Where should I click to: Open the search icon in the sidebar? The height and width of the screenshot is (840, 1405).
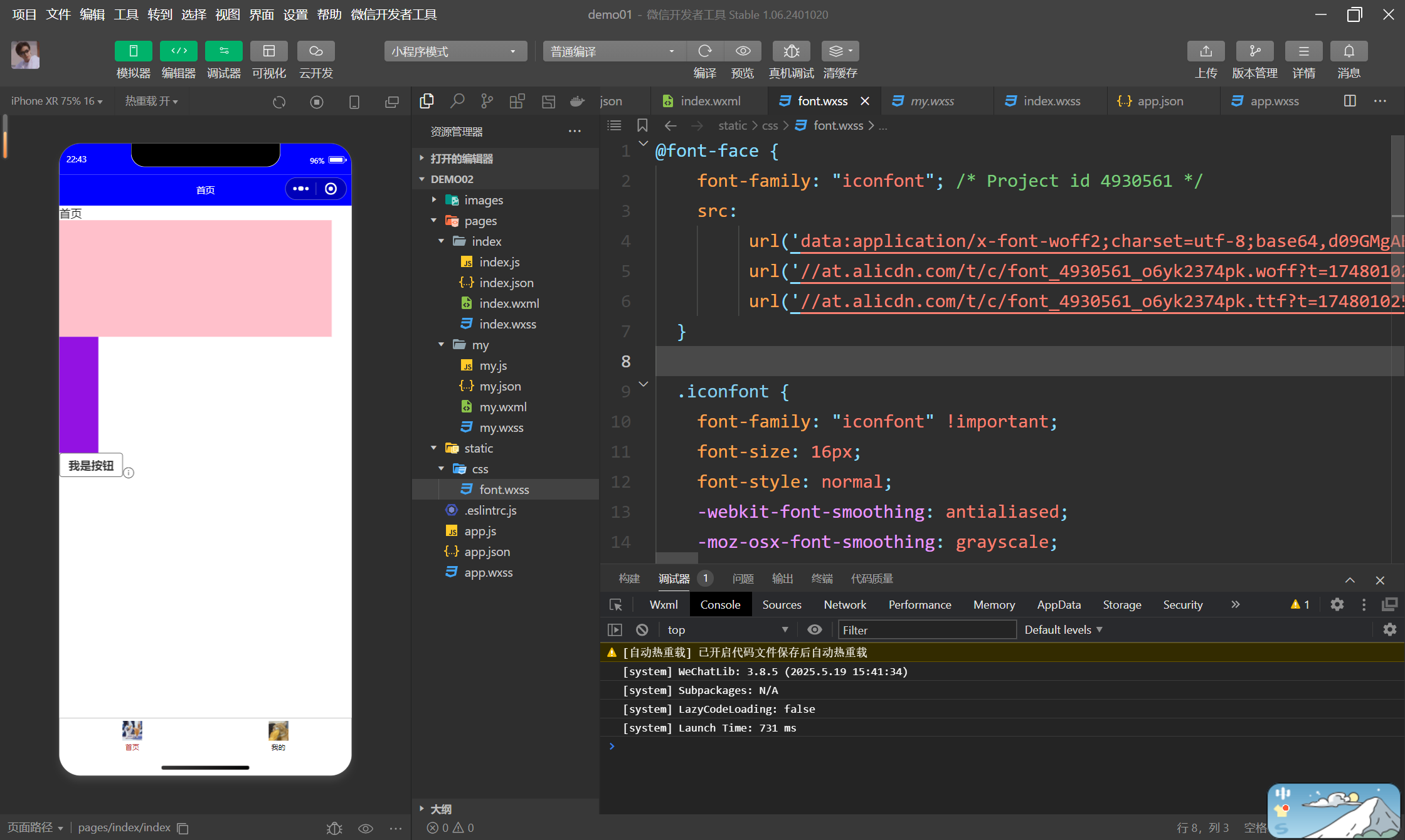[x=457, y=101]
